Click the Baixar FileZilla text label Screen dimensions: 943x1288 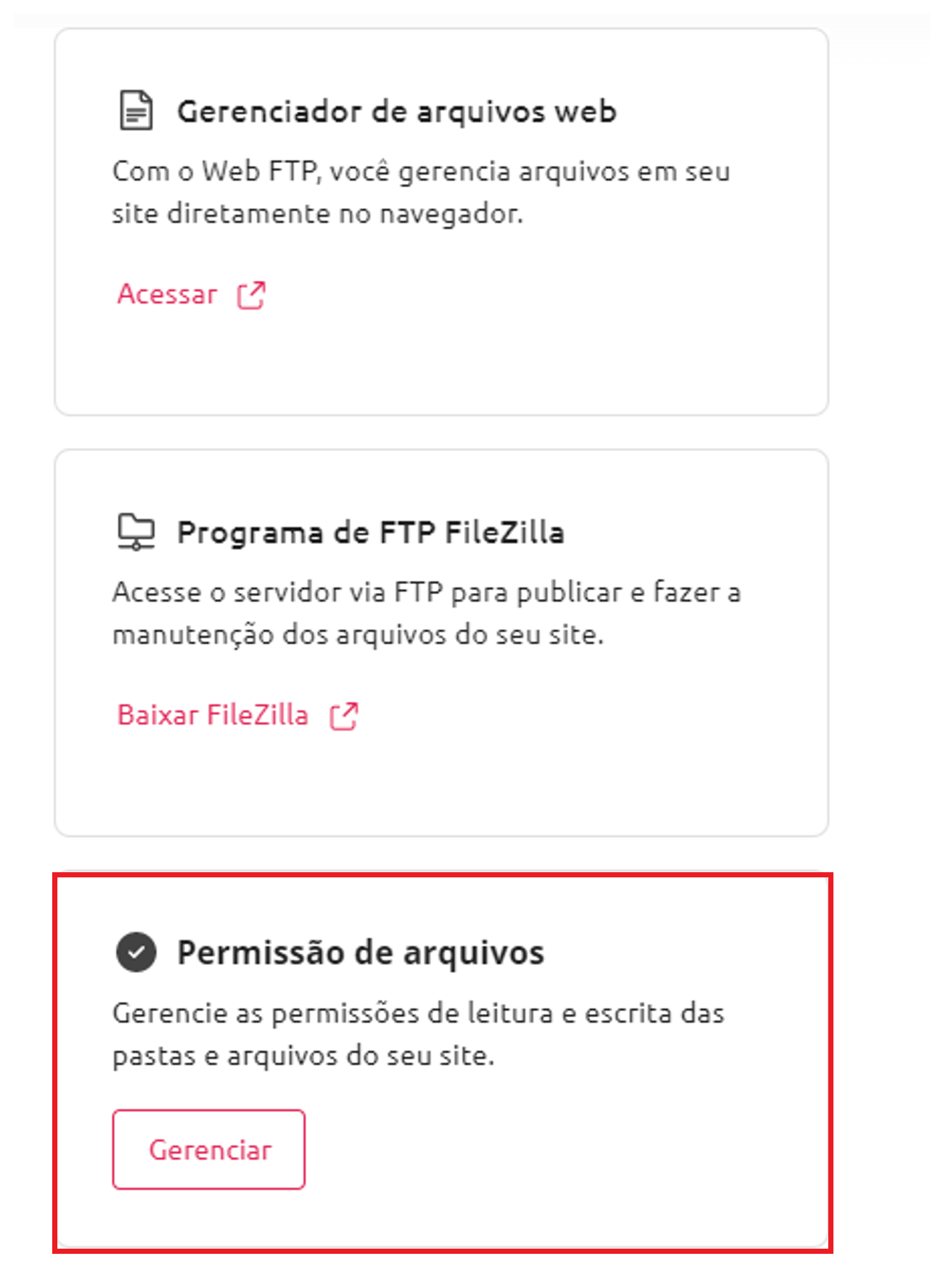[213, 716]
